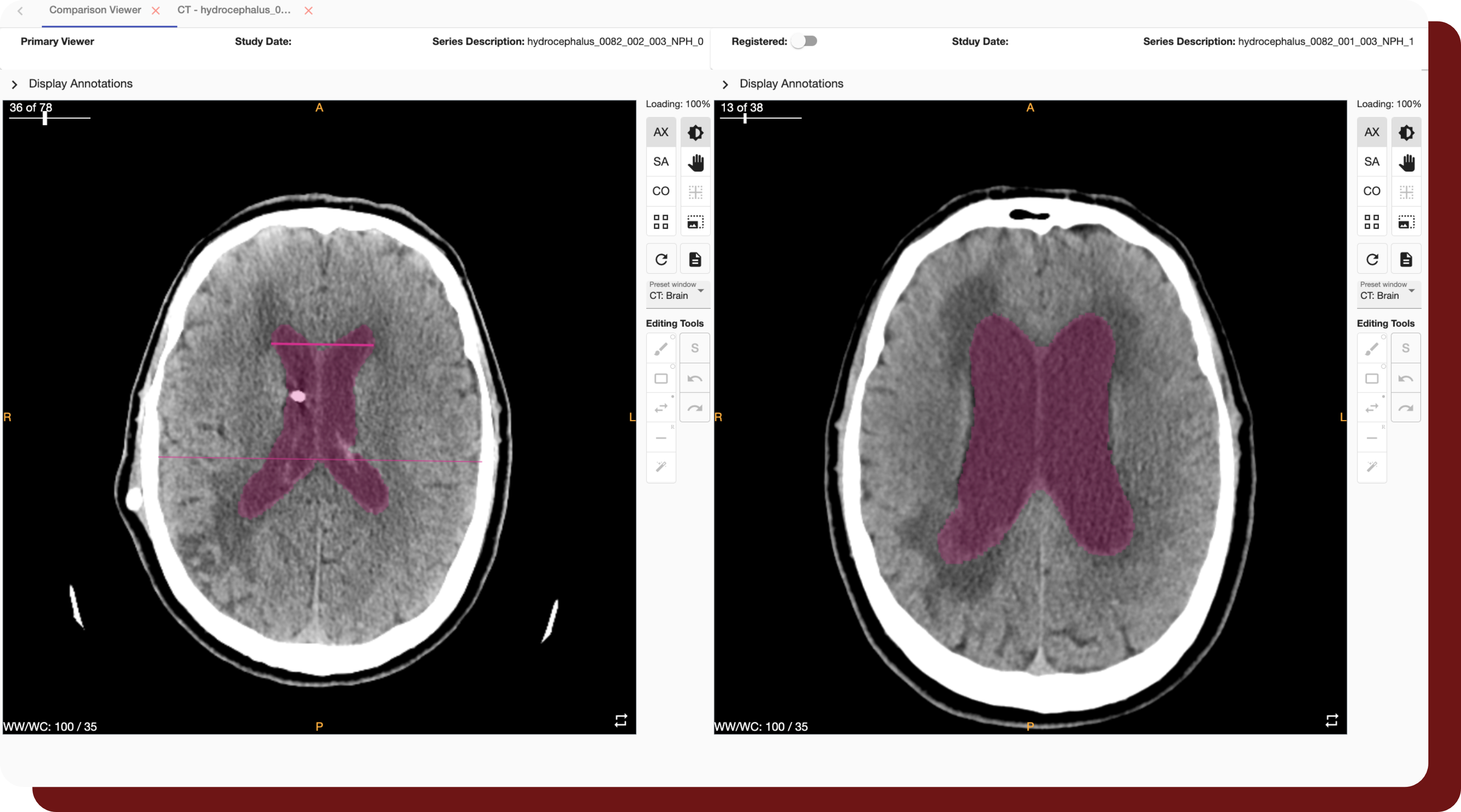Click the swap icon at primary viewer corner
Image resolution: width=1461 pixels, height=812 pixels.
pos(621,720)
